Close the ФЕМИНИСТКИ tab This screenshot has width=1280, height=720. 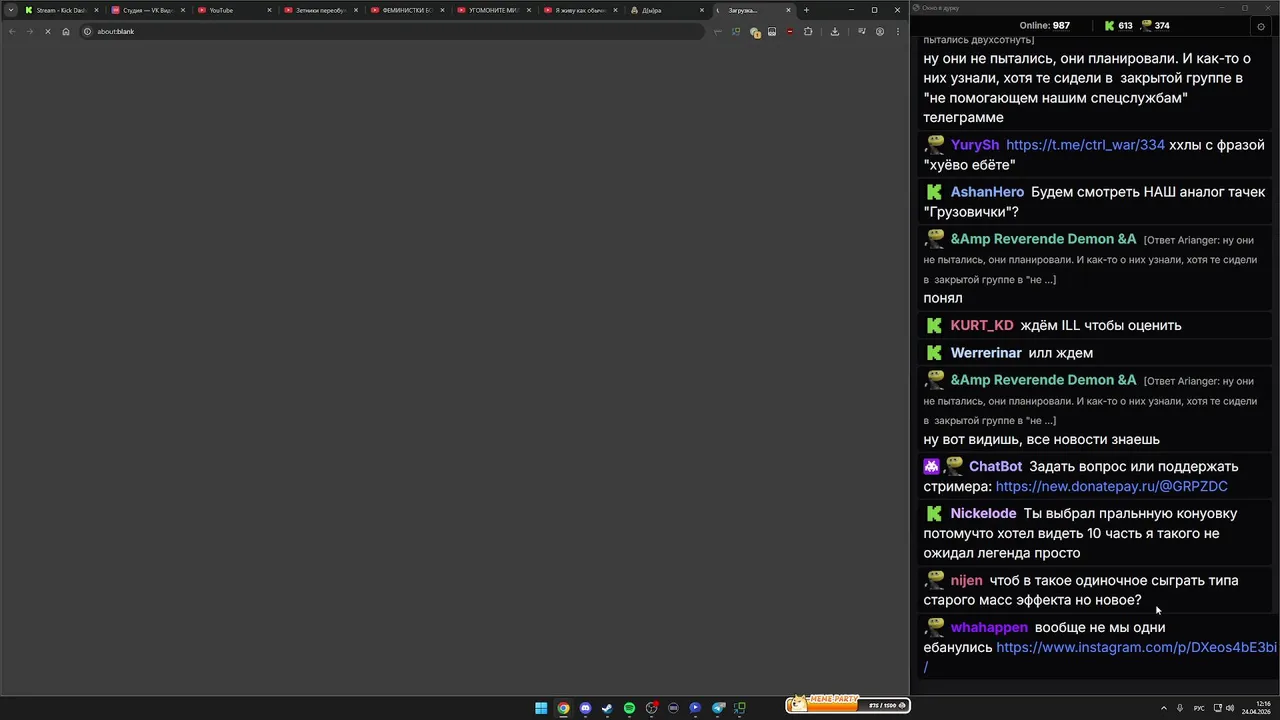coord(441,10)
